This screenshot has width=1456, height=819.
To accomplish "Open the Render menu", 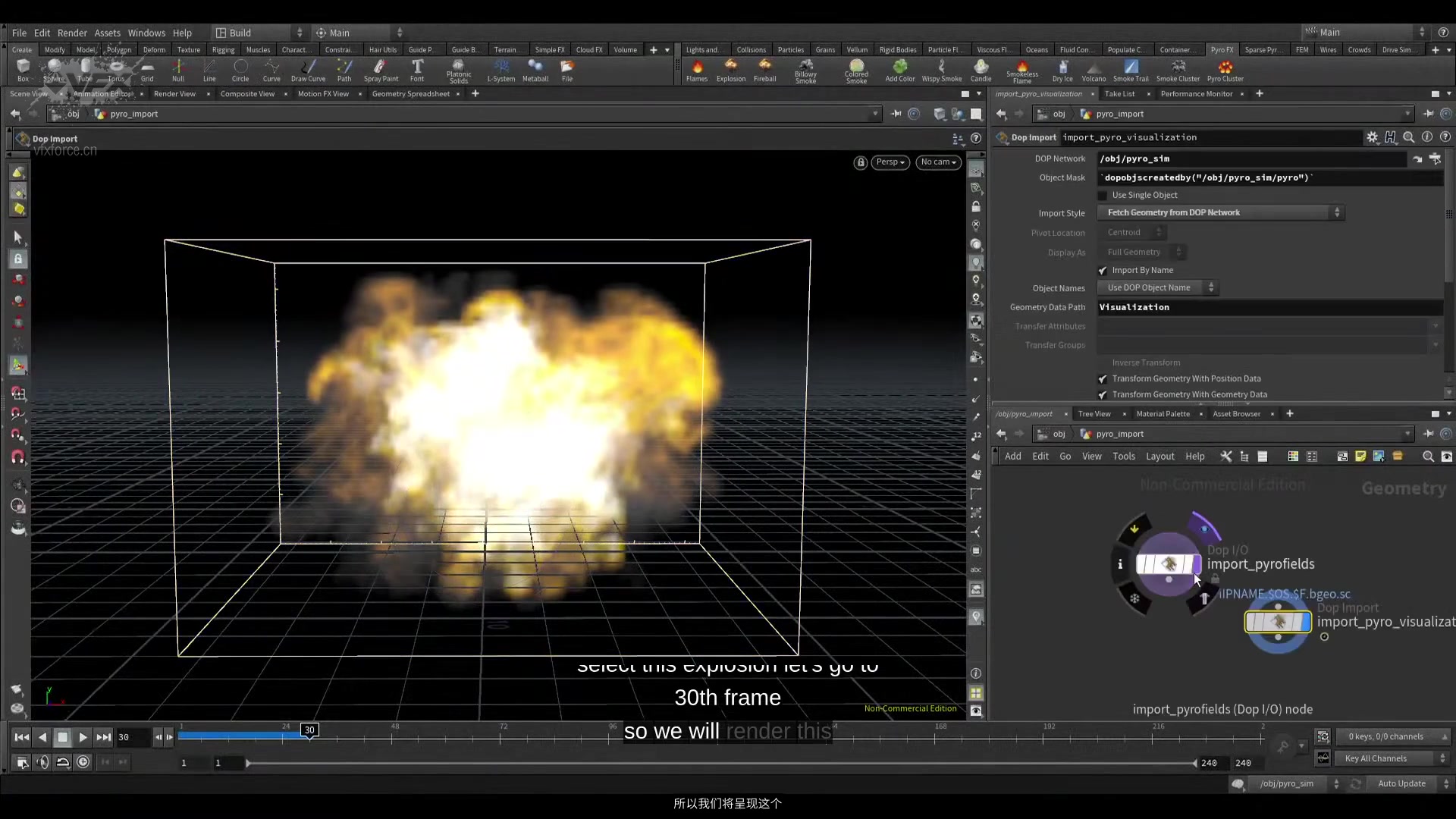I will coord(72,33).
